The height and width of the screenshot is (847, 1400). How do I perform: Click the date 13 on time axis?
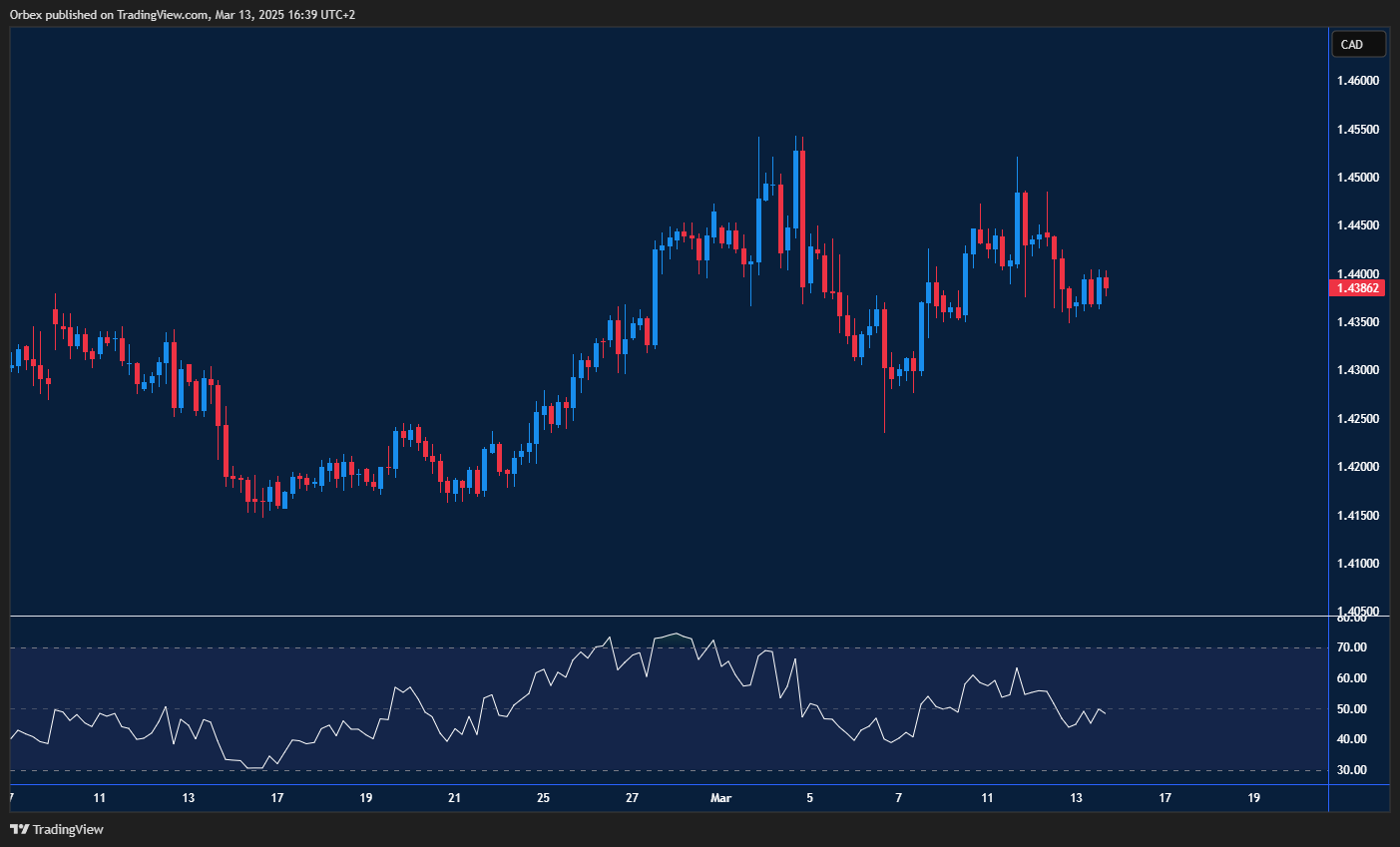tap(1076, 798)
